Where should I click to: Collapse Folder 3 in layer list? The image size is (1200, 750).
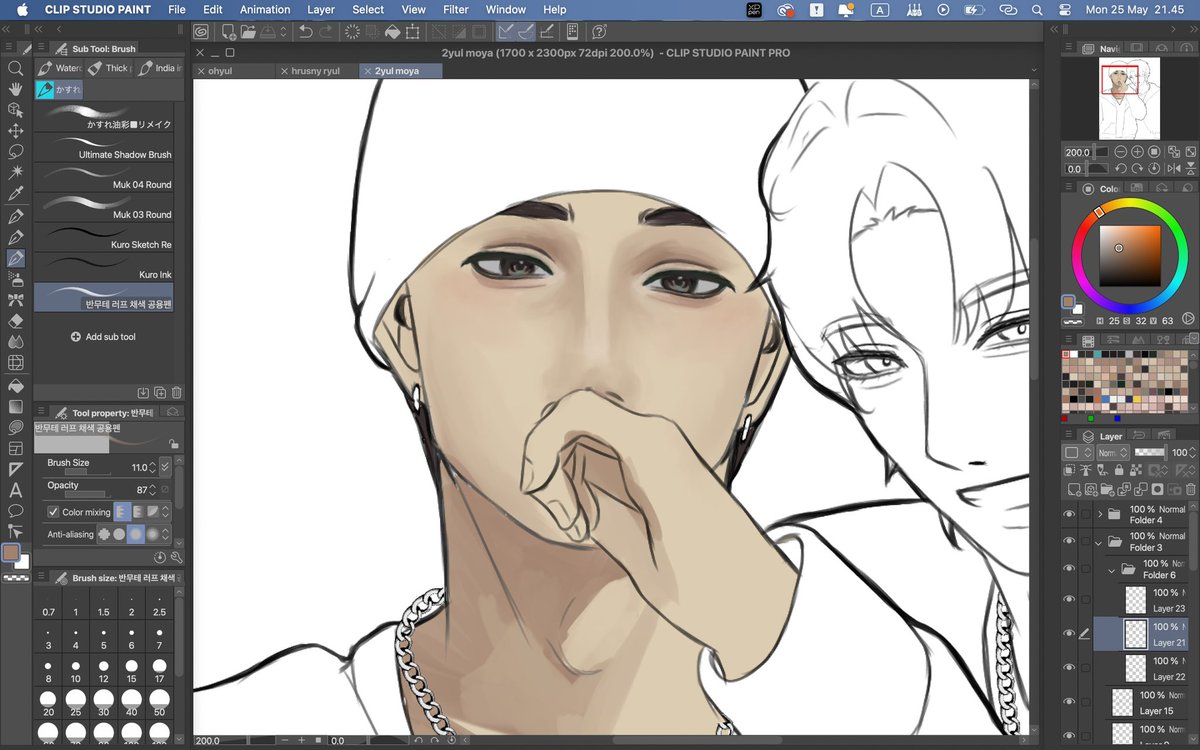(x=1100, y=542)
